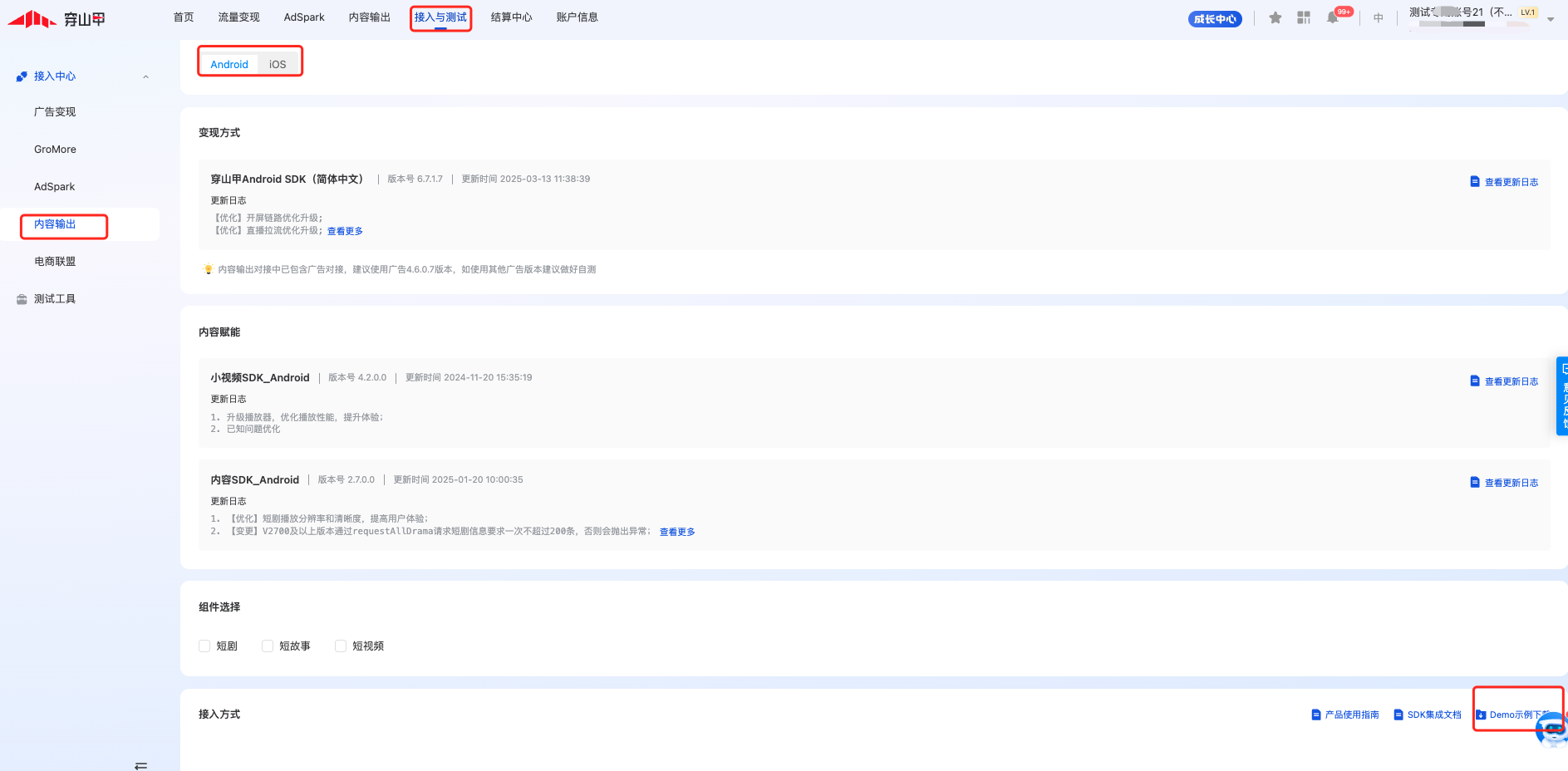
Task: Open the blue feedback side tab
Action: [x=1562, y=396]
